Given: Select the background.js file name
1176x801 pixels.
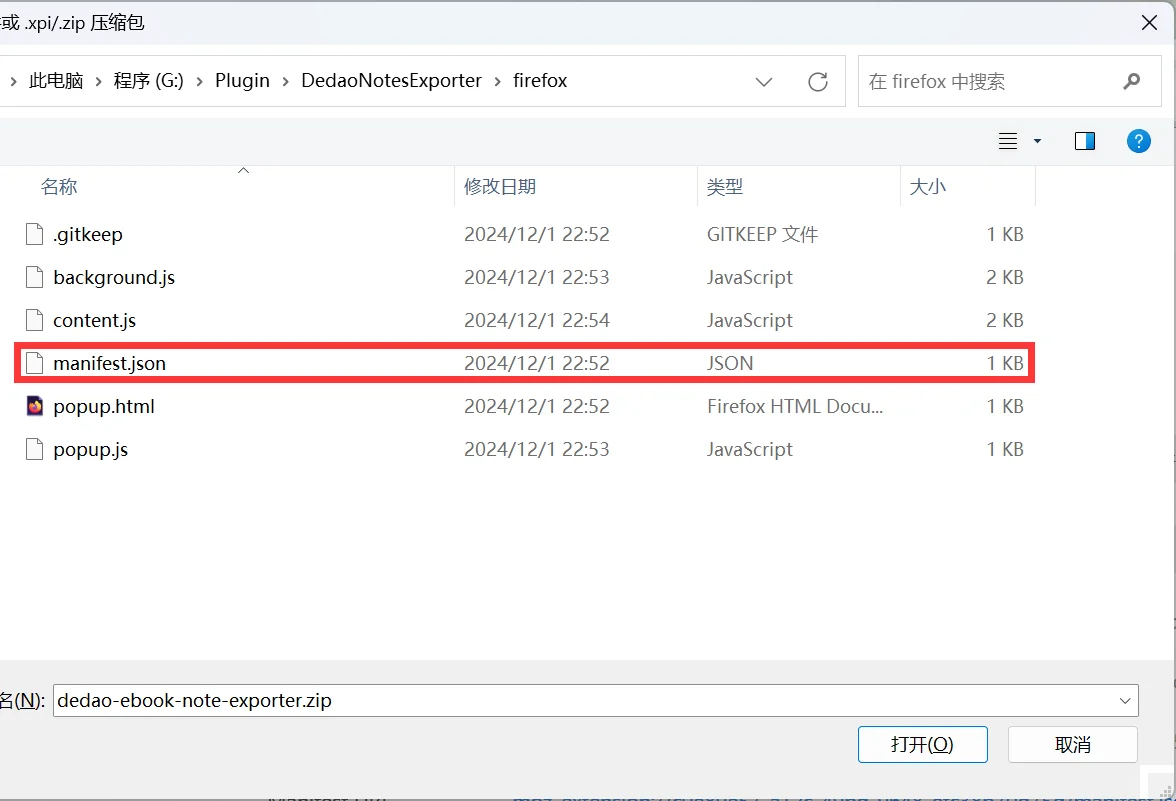Looking at the screenshot, I should click(x=114, y=277).
